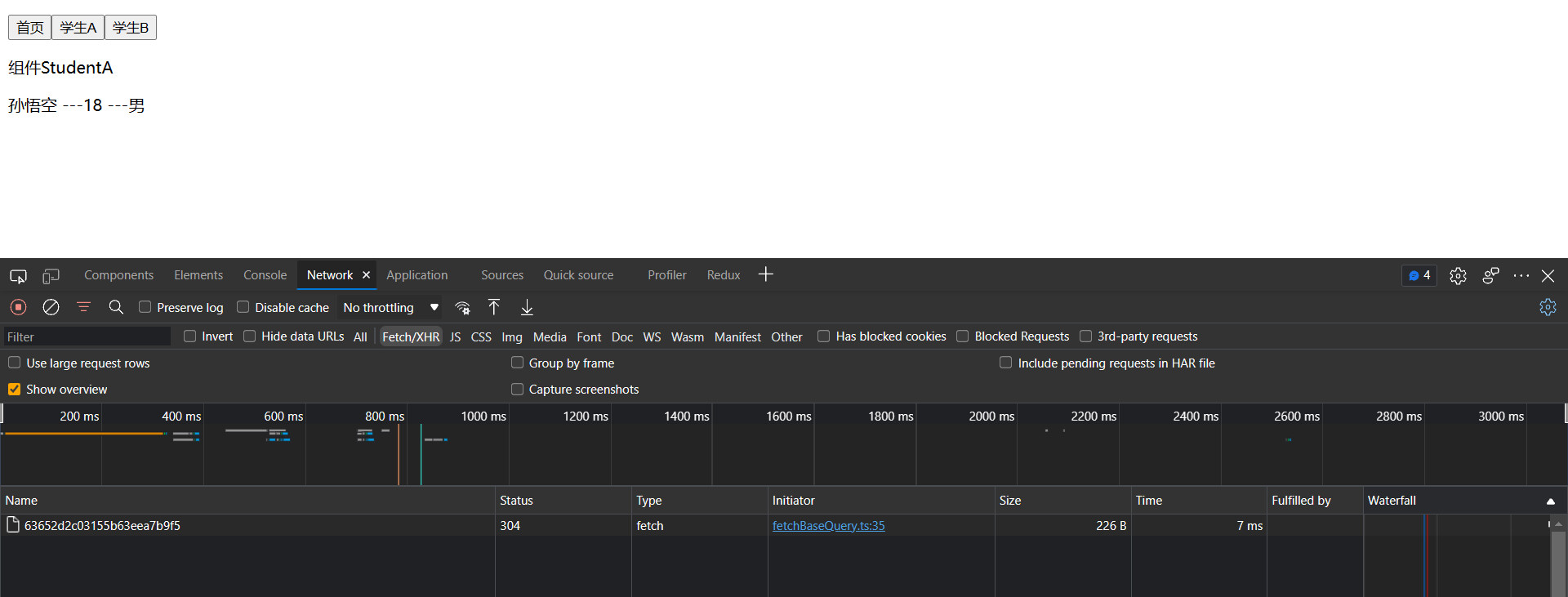
Task: Uncheck Show overview checkbox
Action: pos(15,390)
